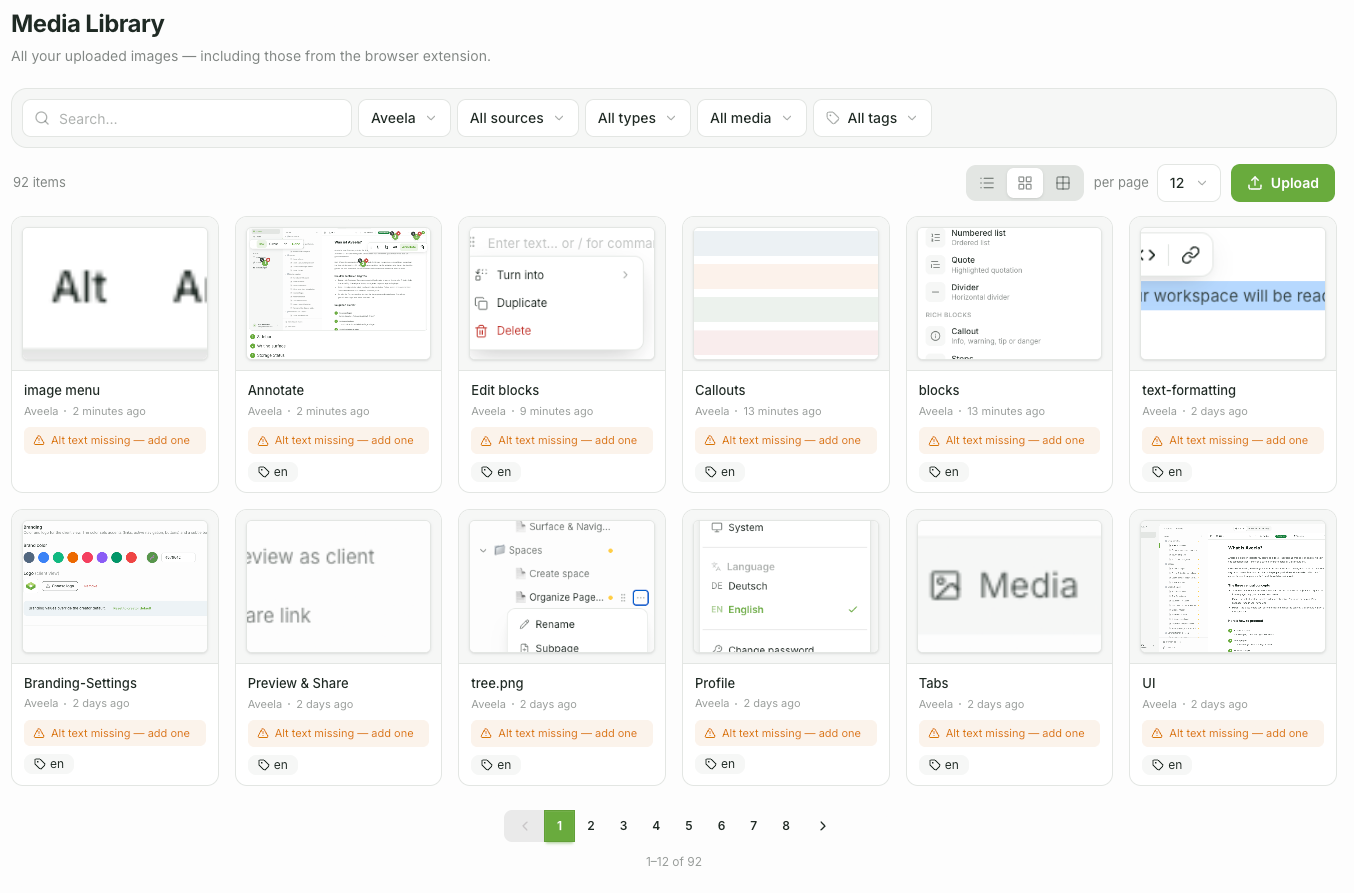The height and width of the screenshot is (893, 1354).
Task: Click the Preview & Share title
Action: pyautogui.click(x=298, y=683)
